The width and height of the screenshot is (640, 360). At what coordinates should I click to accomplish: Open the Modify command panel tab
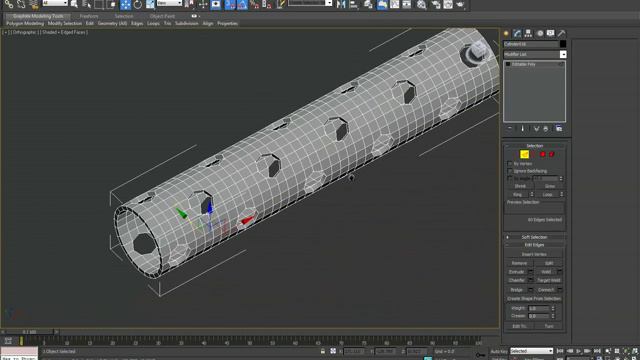pos(517,33)
